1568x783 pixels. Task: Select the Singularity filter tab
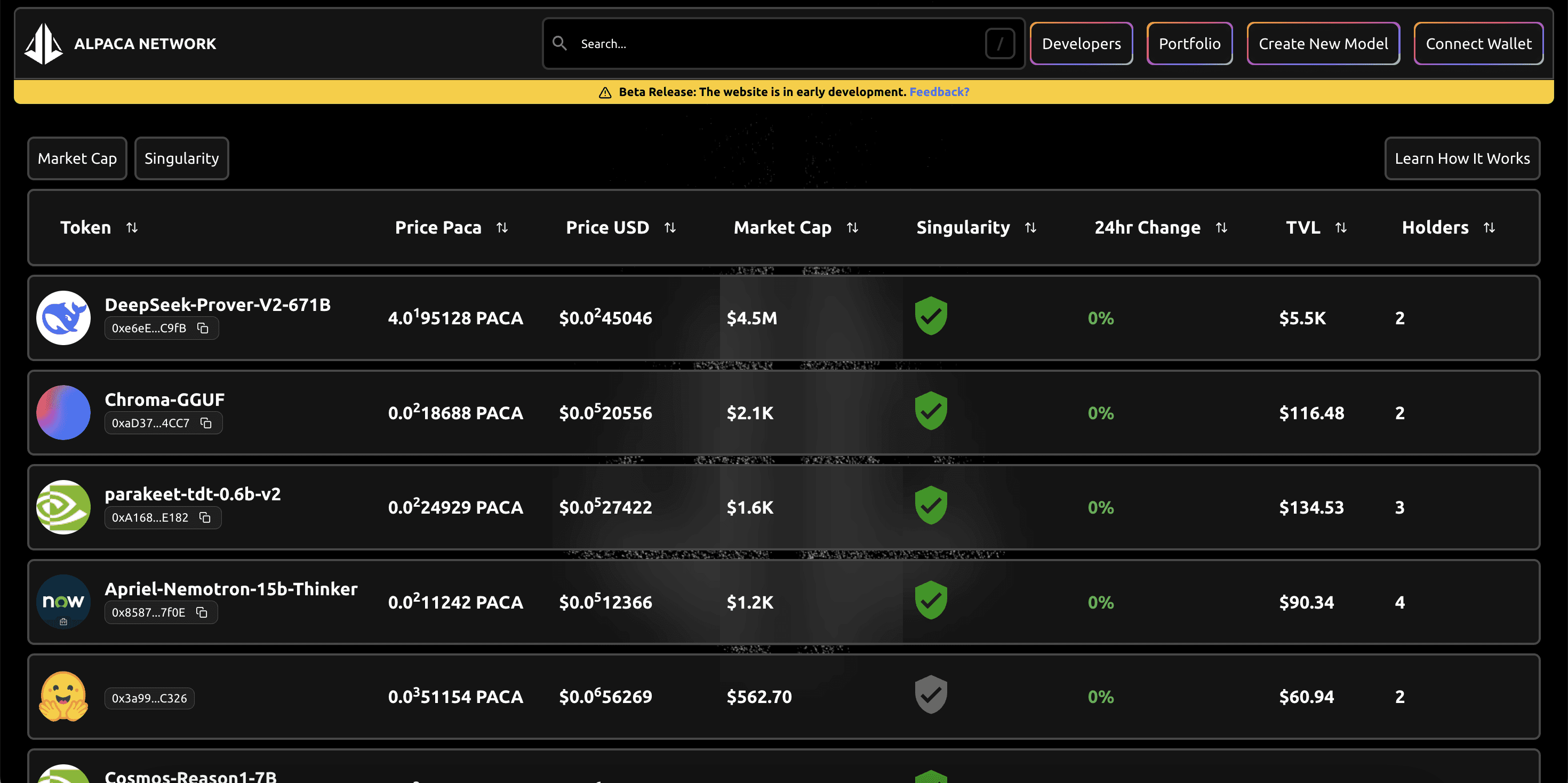click(181, 158)
